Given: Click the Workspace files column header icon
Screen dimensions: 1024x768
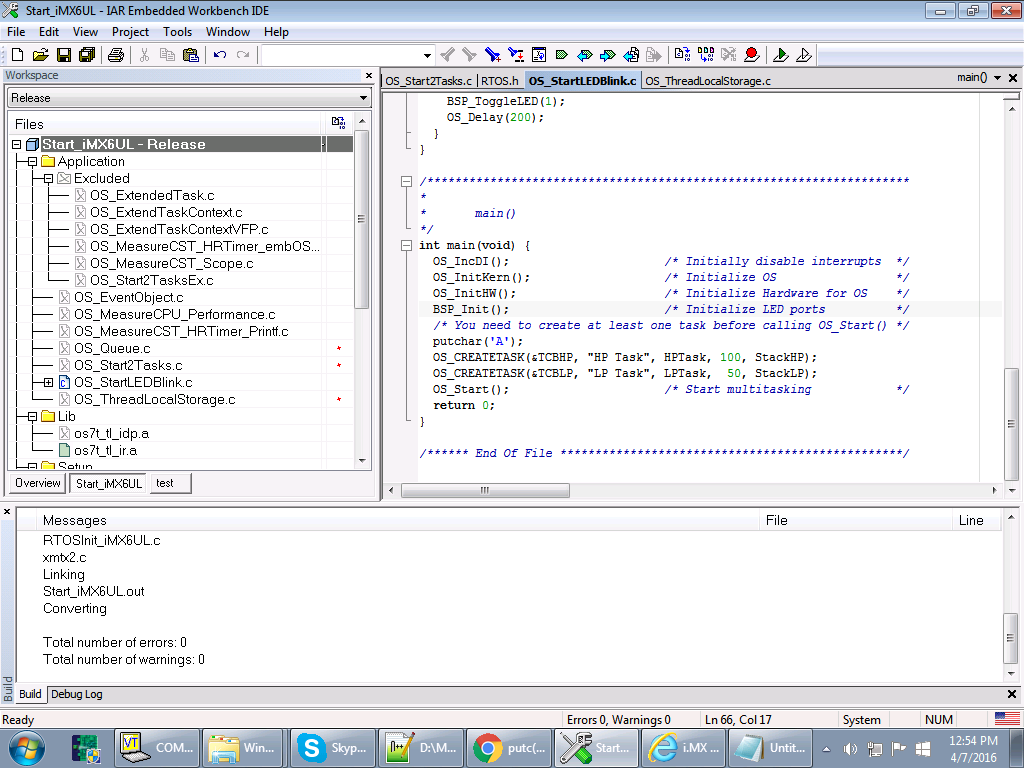Looking at the screenshot, I should point(338,123).
